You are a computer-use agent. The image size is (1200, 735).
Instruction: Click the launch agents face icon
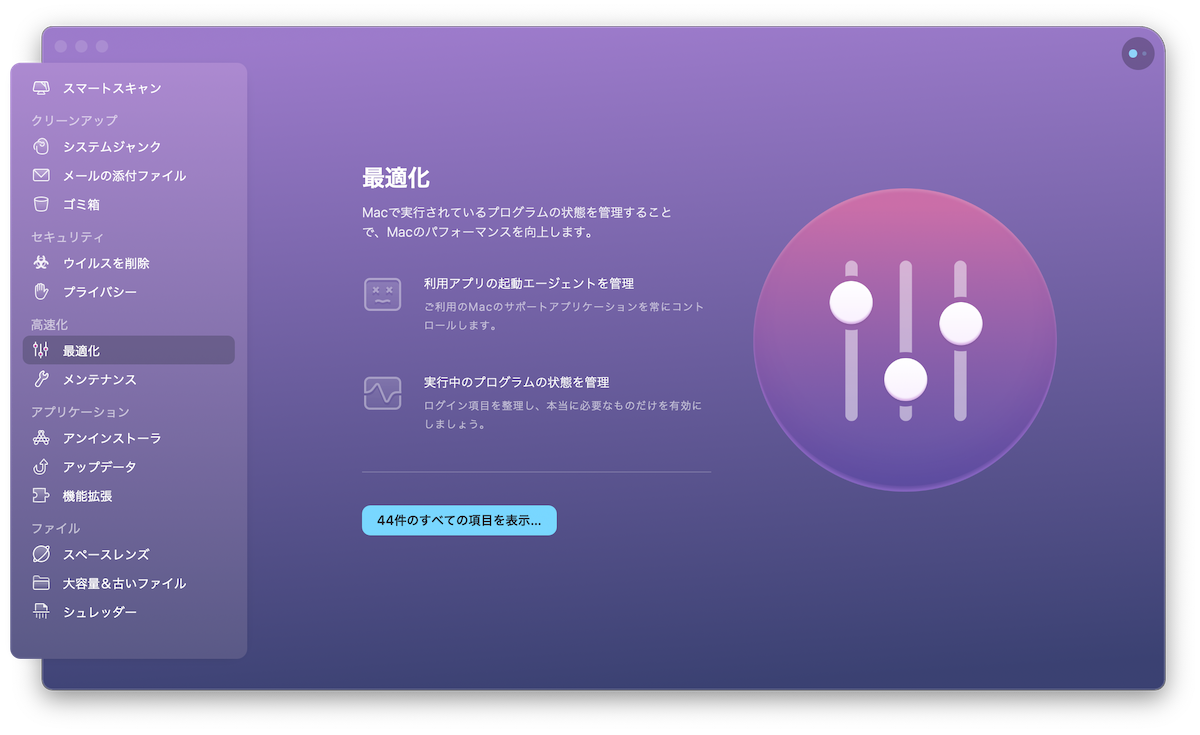point(382,294)
